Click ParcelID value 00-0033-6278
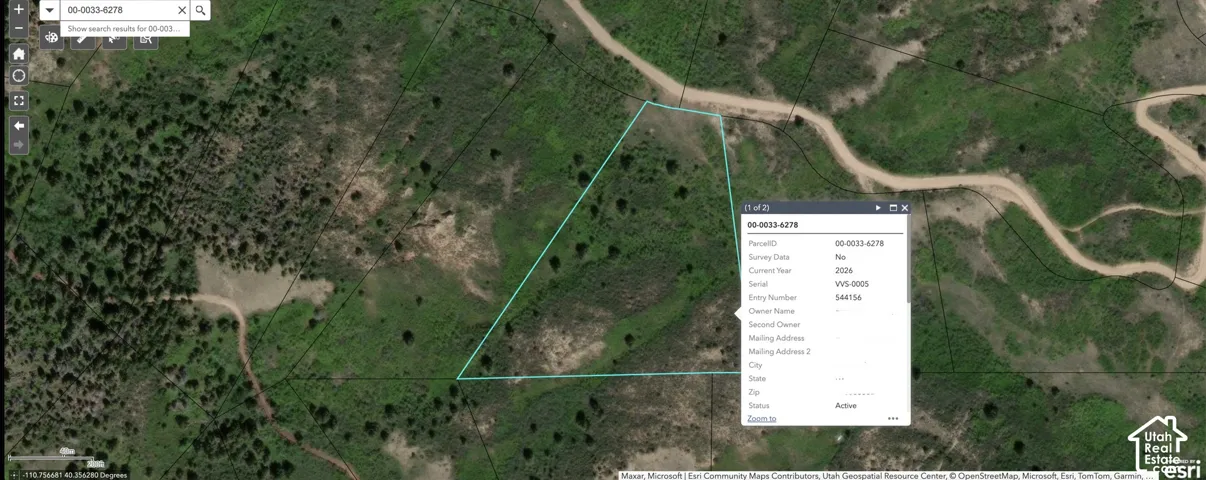The width and height of the screenshot is (1206, 480). pos(859,244)
